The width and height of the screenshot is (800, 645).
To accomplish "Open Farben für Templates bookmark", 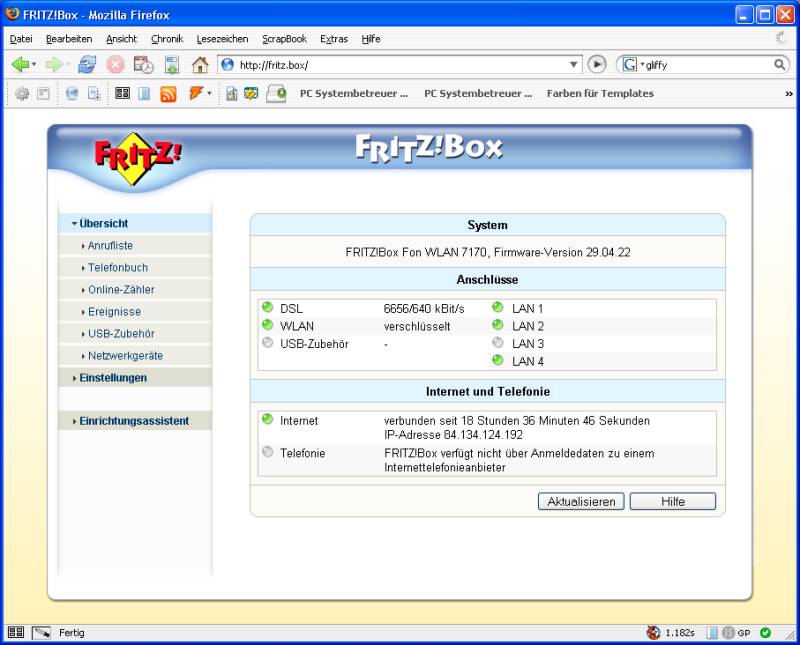I will point(600,93).
